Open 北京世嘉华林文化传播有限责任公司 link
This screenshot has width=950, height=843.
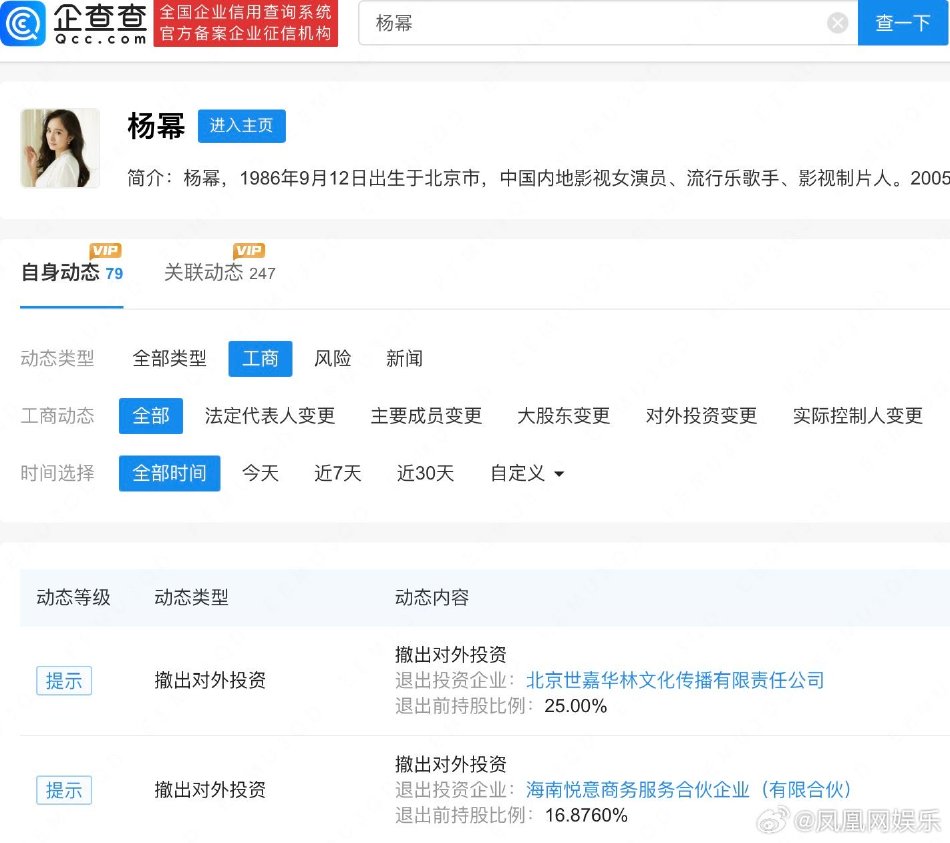click(675, 680)
